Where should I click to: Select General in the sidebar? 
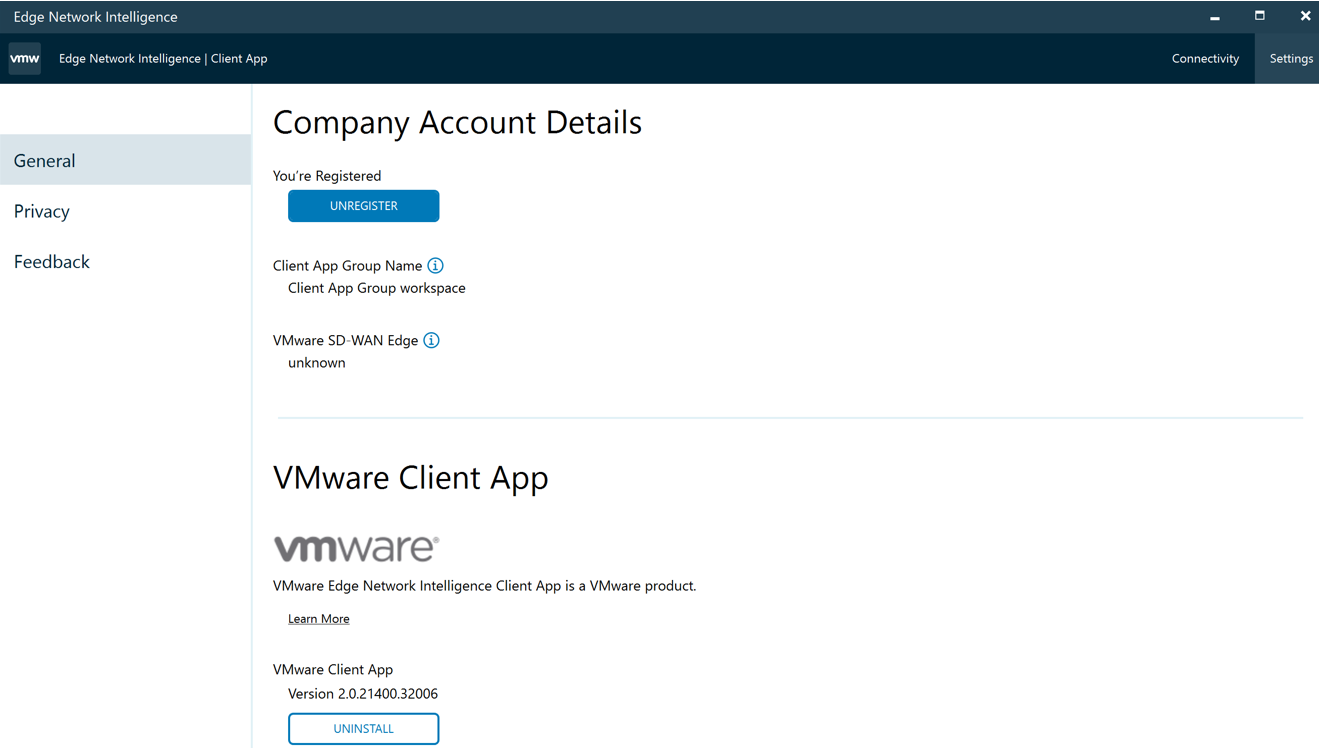point(125,160)
